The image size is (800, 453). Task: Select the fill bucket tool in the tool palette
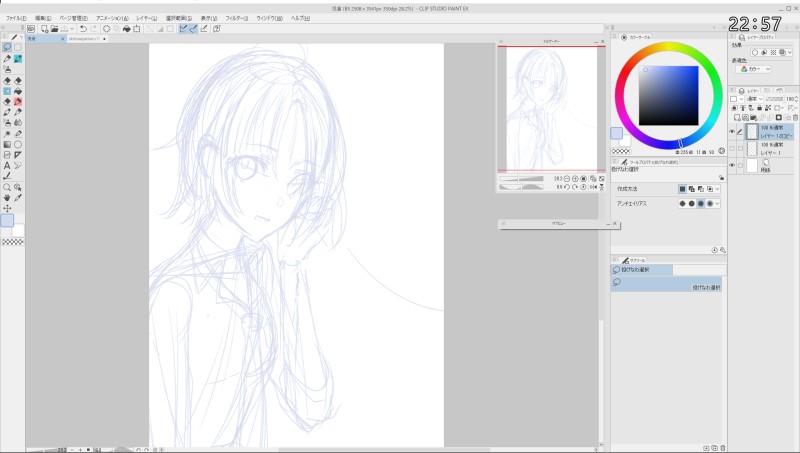tap(18, 91)
